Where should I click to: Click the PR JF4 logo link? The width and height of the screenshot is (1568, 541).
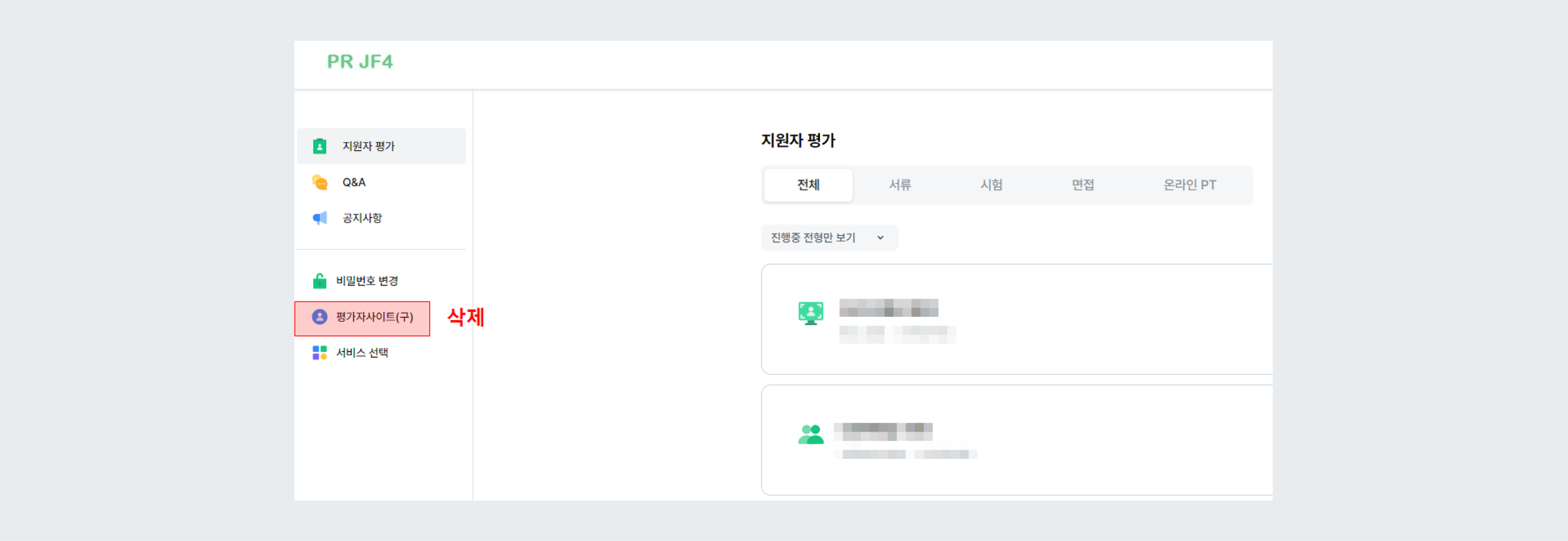359,62
